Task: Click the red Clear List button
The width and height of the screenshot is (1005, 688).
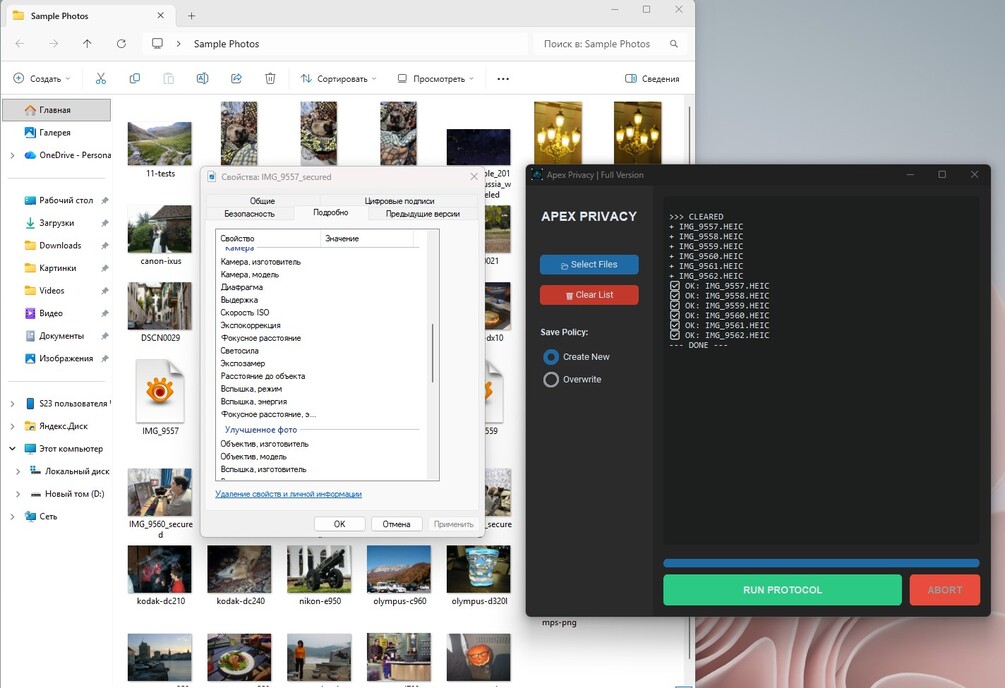Action: click(x=589, y=294)
